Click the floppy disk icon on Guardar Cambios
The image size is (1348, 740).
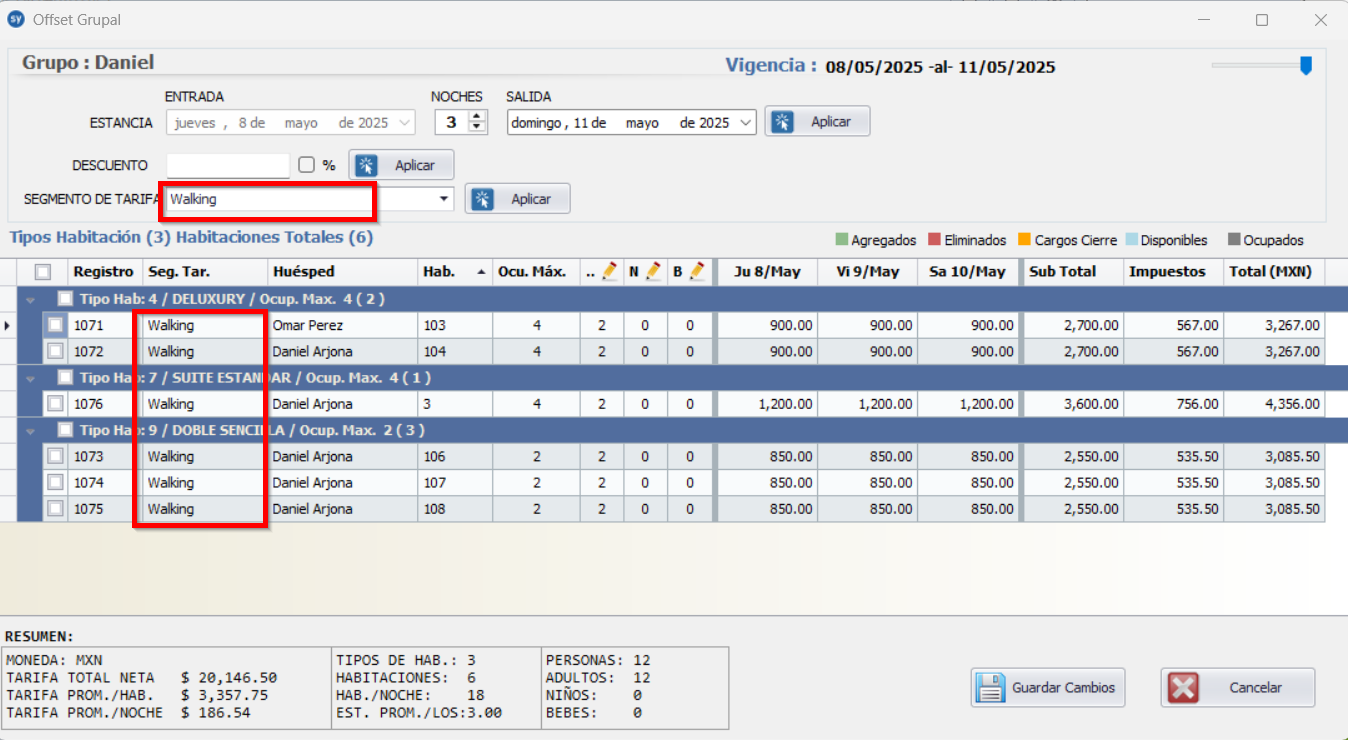(990, 688)
